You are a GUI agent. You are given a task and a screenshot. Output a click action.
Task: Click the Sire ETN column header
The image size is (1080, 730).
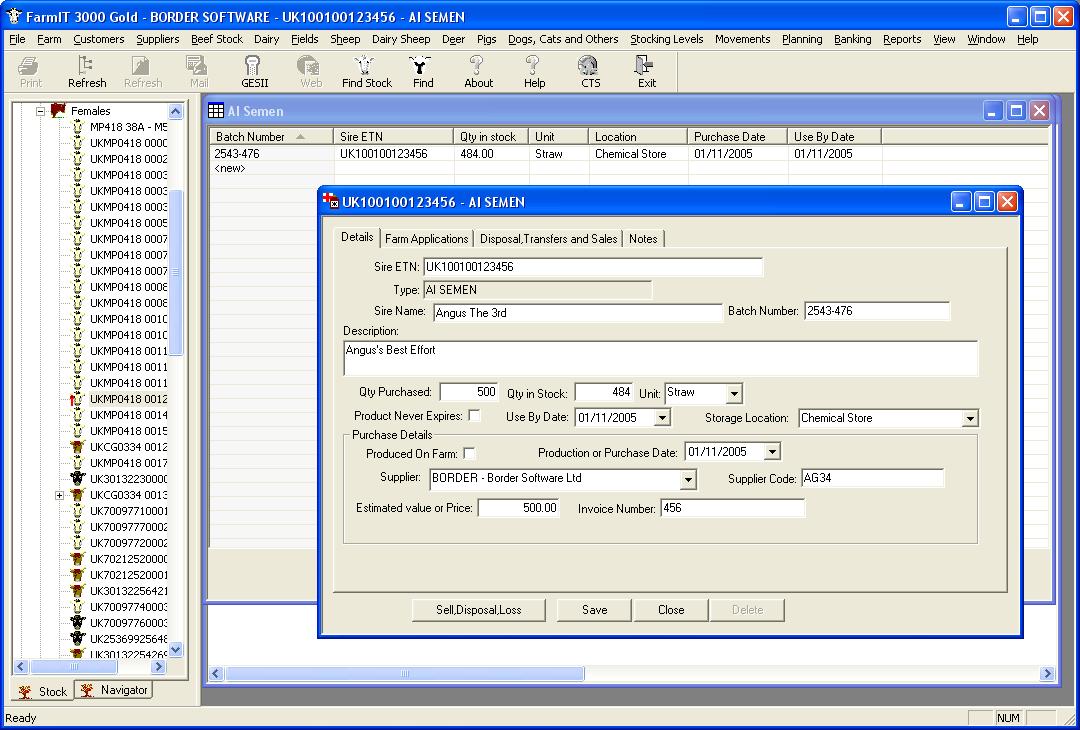(x=393, y=136)
